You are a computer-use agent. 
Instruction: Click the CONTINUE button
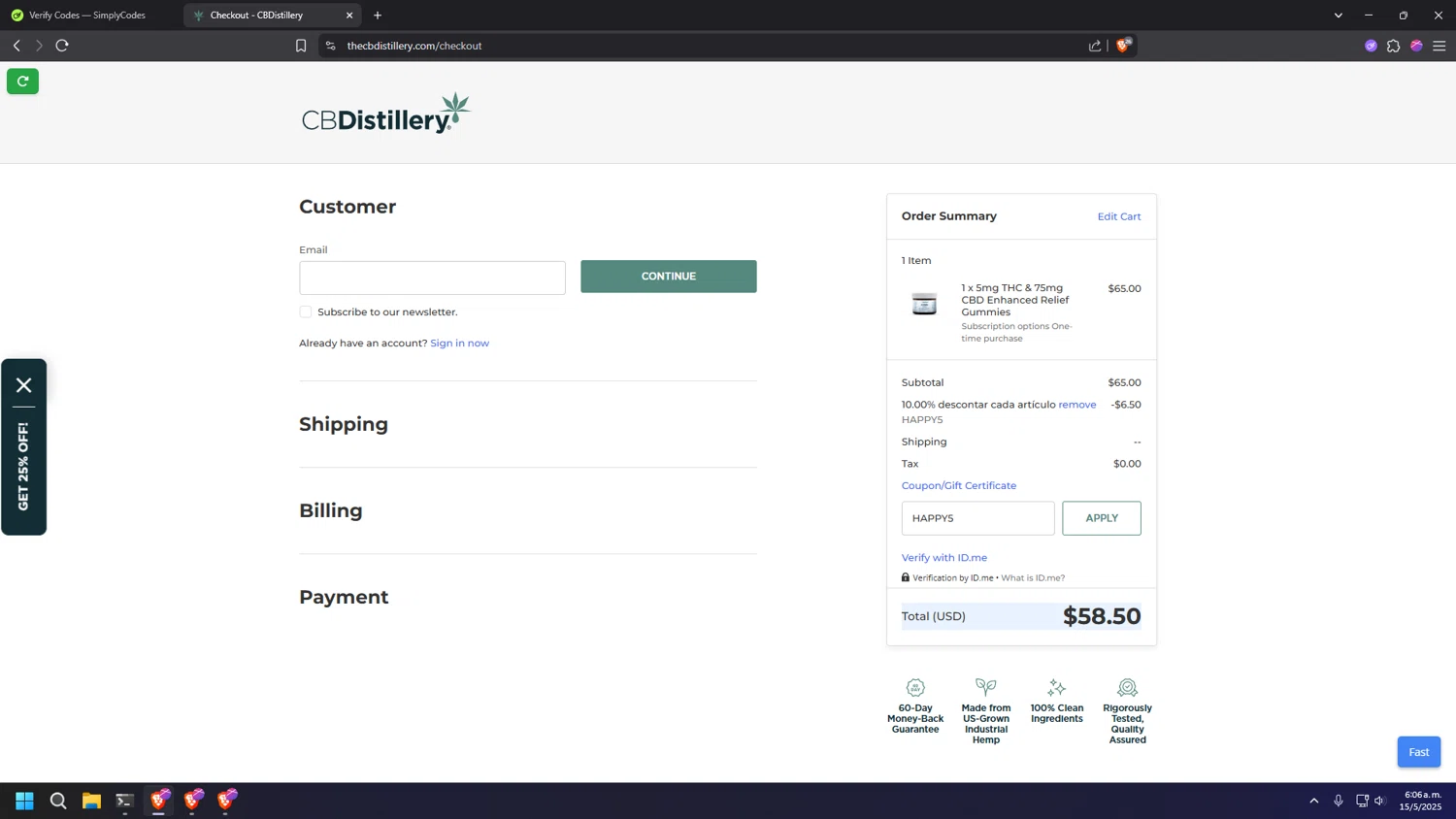pyautogui.click(x=669, y=277)
